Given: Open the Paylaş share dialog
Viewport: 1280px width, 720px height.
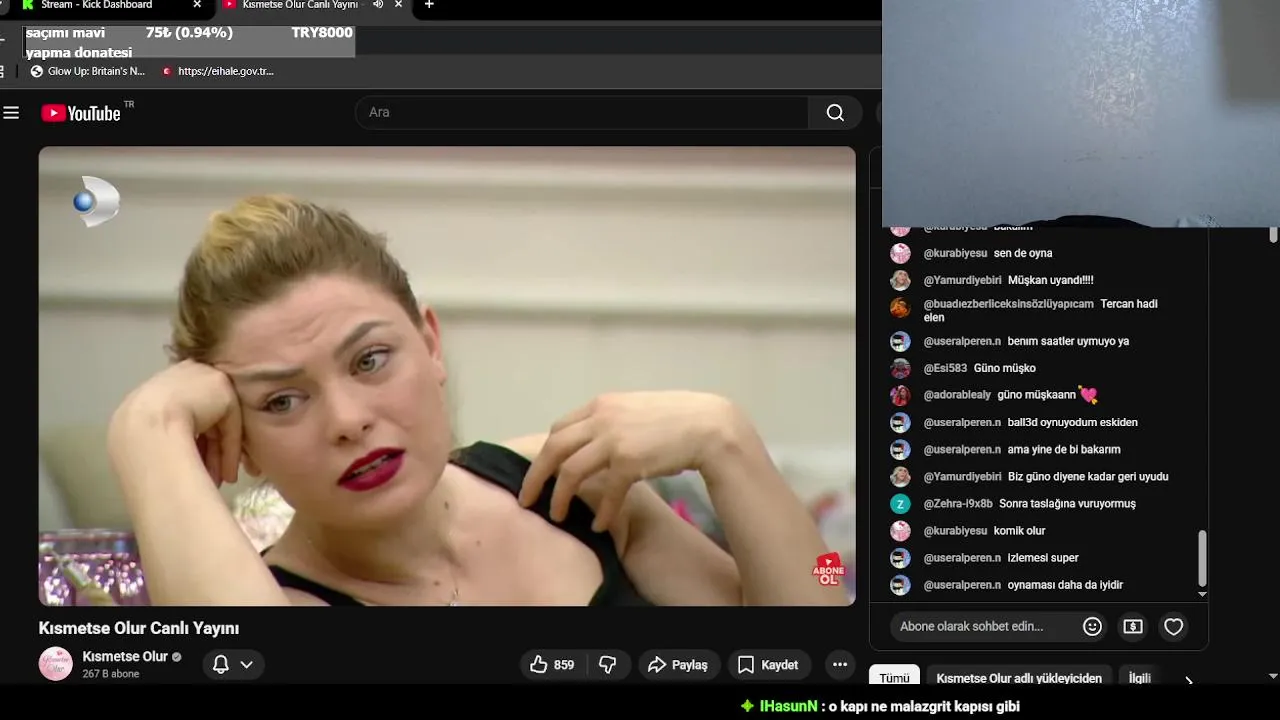Looking at the screenshot, I should (x=678, y=665).
